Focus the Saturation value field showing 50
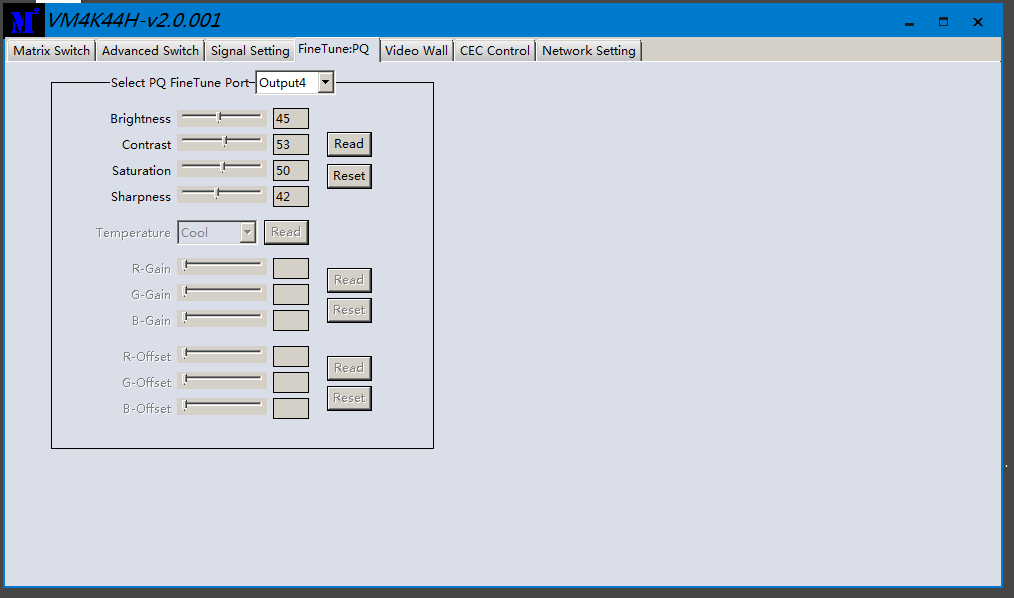 coord(290,171)
